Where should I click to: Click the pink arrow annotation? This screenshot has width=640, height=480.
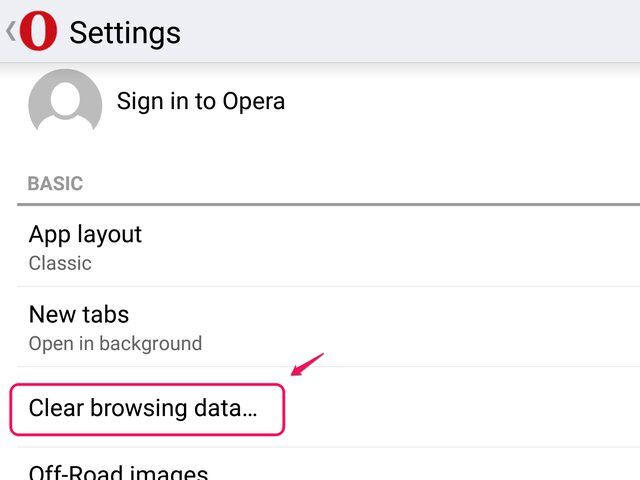click(x=307, y=364)
